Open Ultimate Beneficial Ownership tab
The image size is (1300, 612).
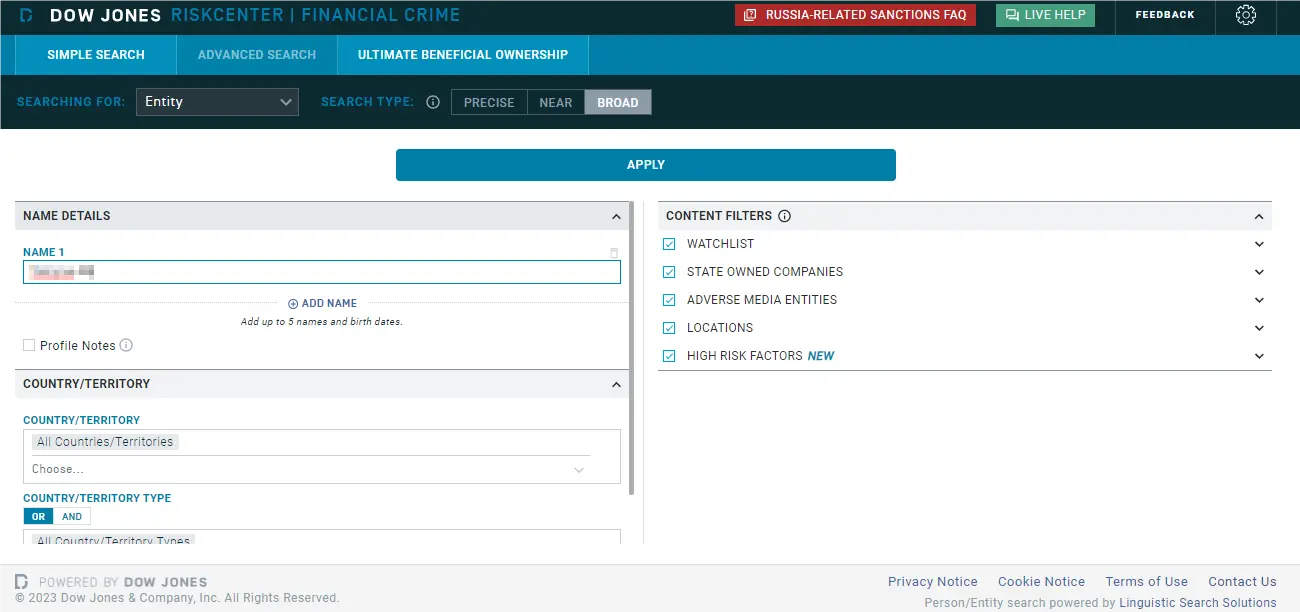pos(463,55)
